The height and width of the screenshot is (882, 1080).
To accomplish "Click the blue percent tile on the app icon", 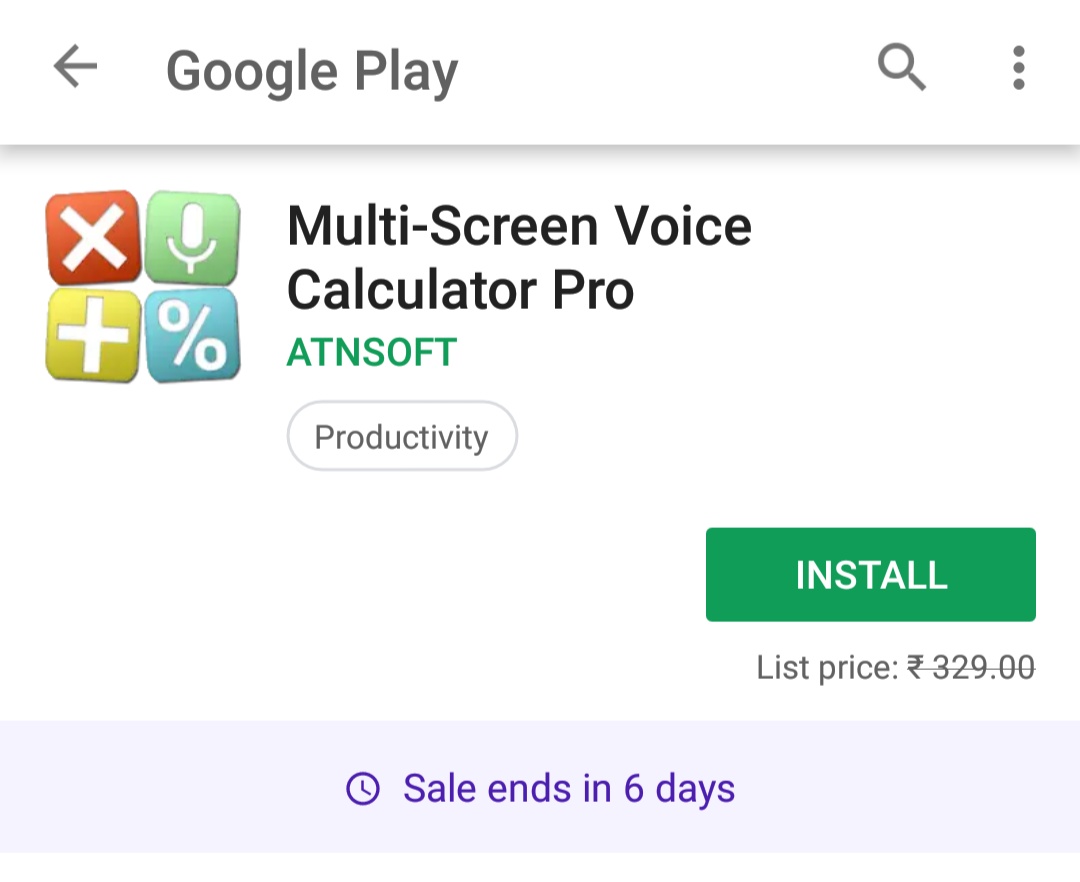I will click(193, 335).
